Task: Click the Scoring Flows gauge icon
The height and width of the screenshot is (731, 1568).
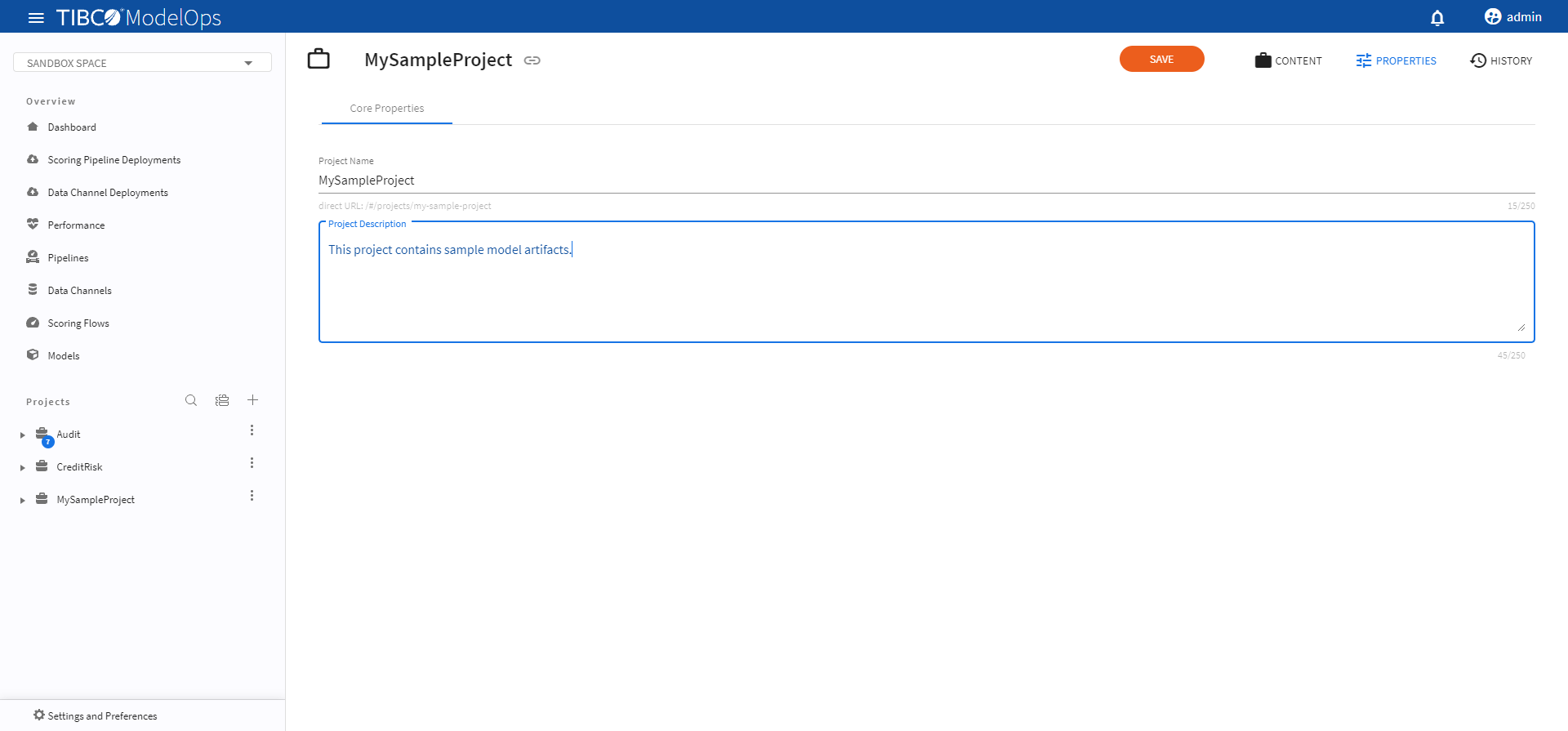Action: pyautogui.click(x=33, y=323)
